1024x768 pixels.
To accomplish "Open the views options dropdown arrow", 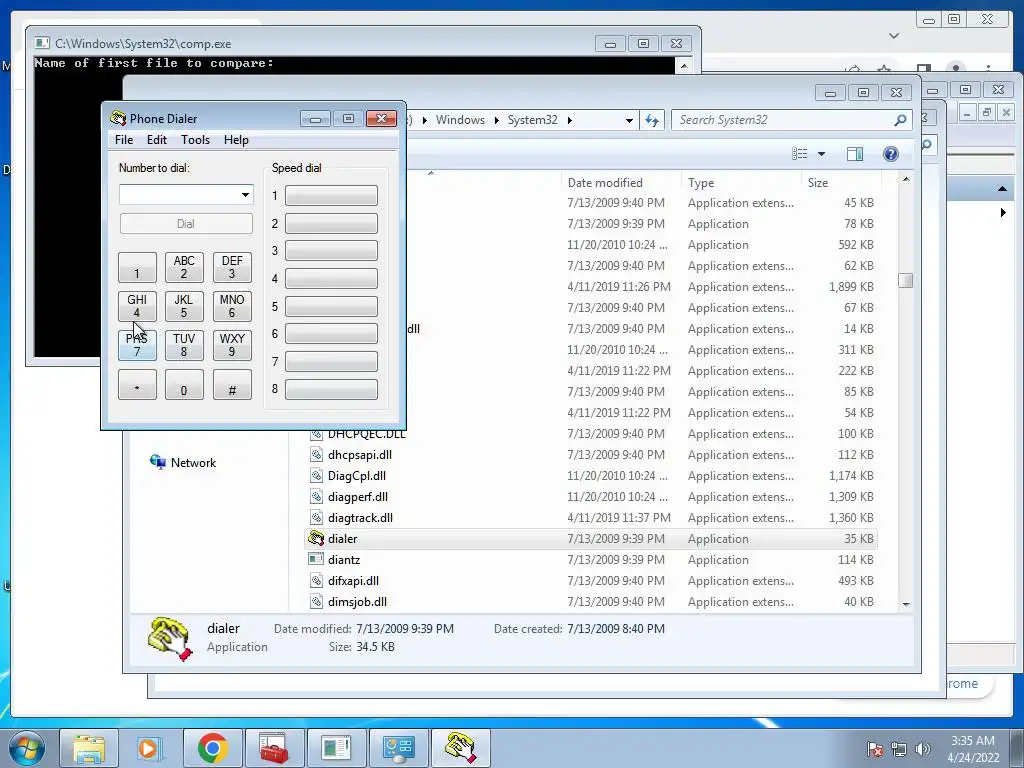I will tap(822, 154).
